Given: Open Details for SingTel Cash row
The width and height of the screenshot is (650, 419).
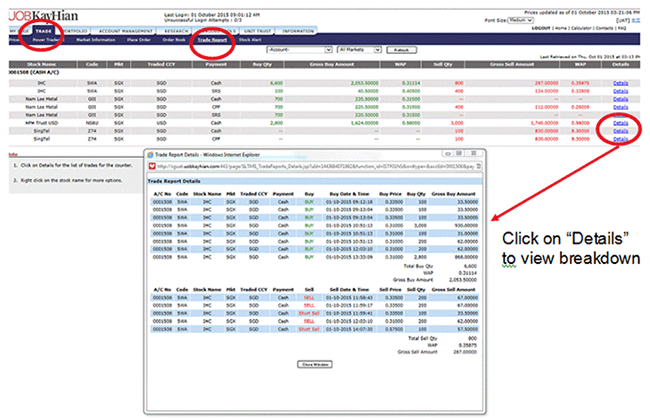Looking at the screenshot, I should point(621,131).
